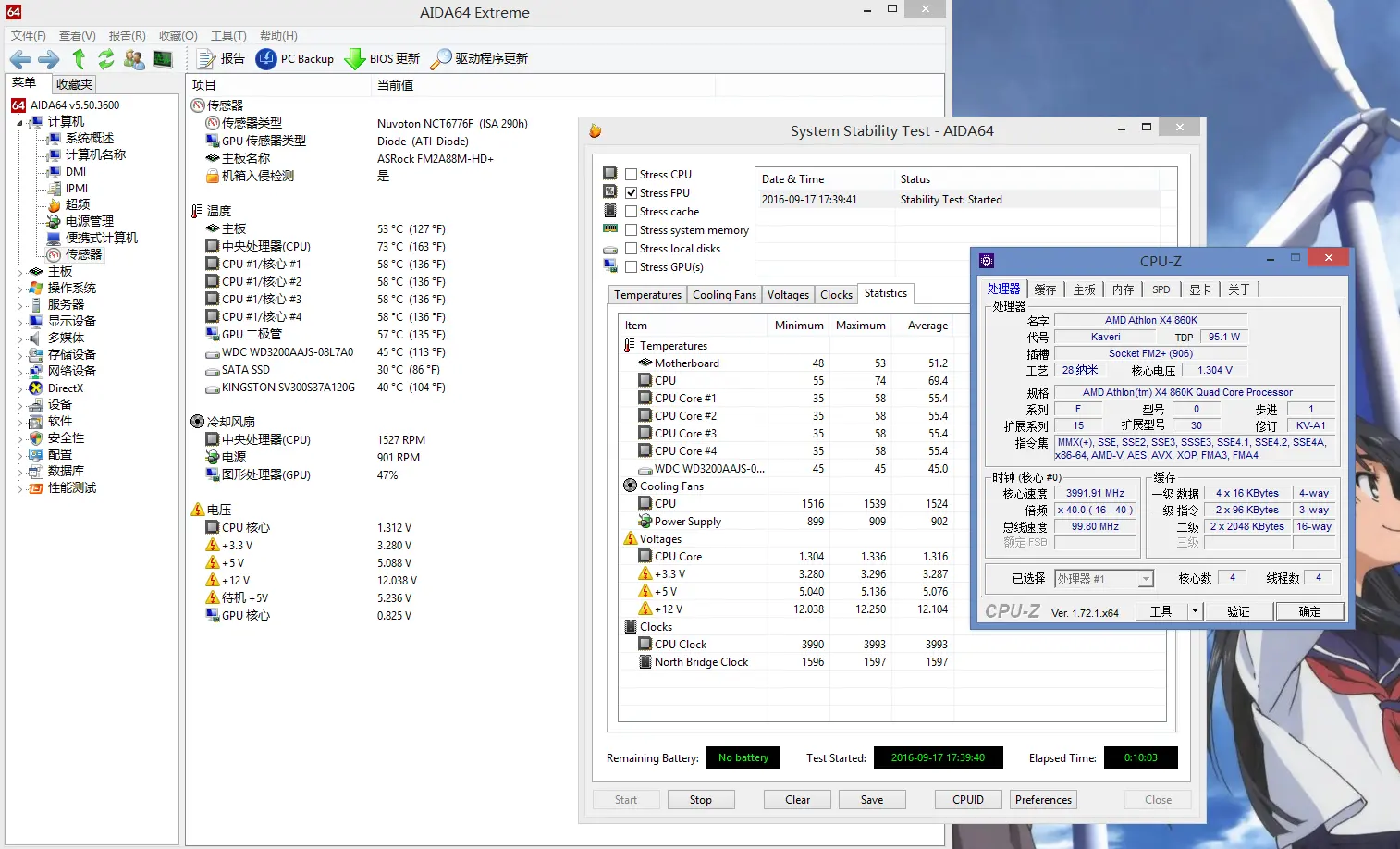Switch to the Cooling Fans tab
Image resolution: width=1400 pixels, height=849 pixels.
click(724, 295)
